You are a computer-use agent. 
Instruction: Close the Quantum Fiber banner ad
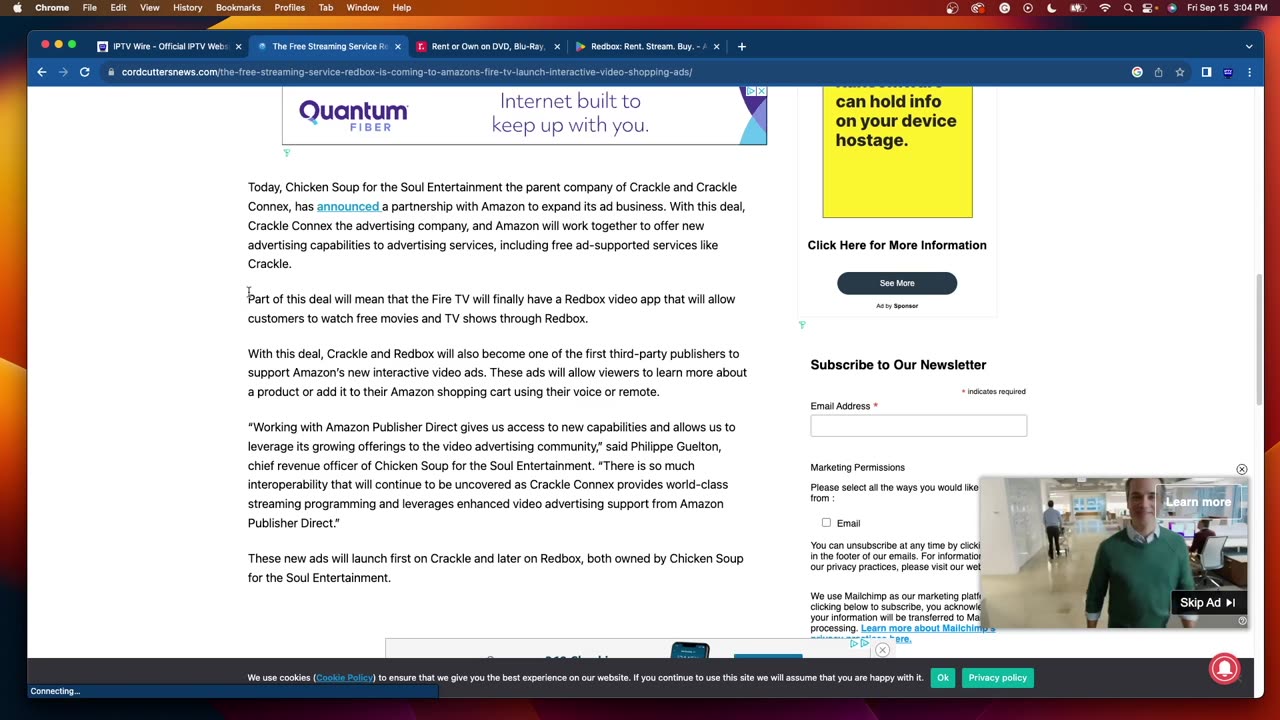click(761, 91)
